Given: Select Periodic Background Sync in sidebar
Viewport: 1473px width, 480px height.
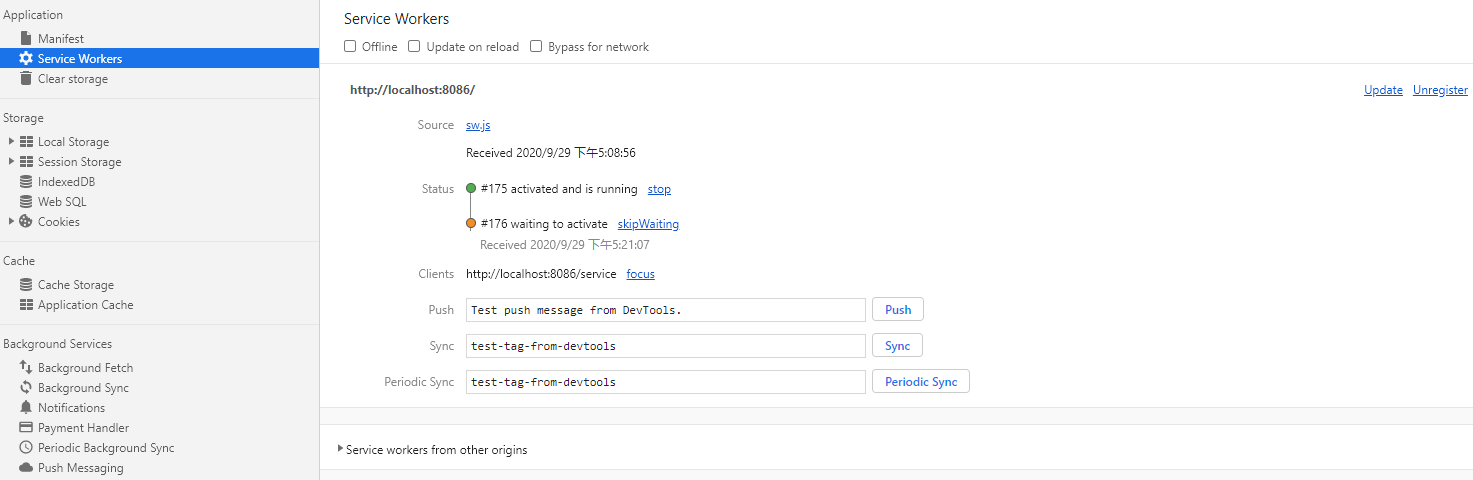Looking at the screenshot, I should click(x=106, y=448).
